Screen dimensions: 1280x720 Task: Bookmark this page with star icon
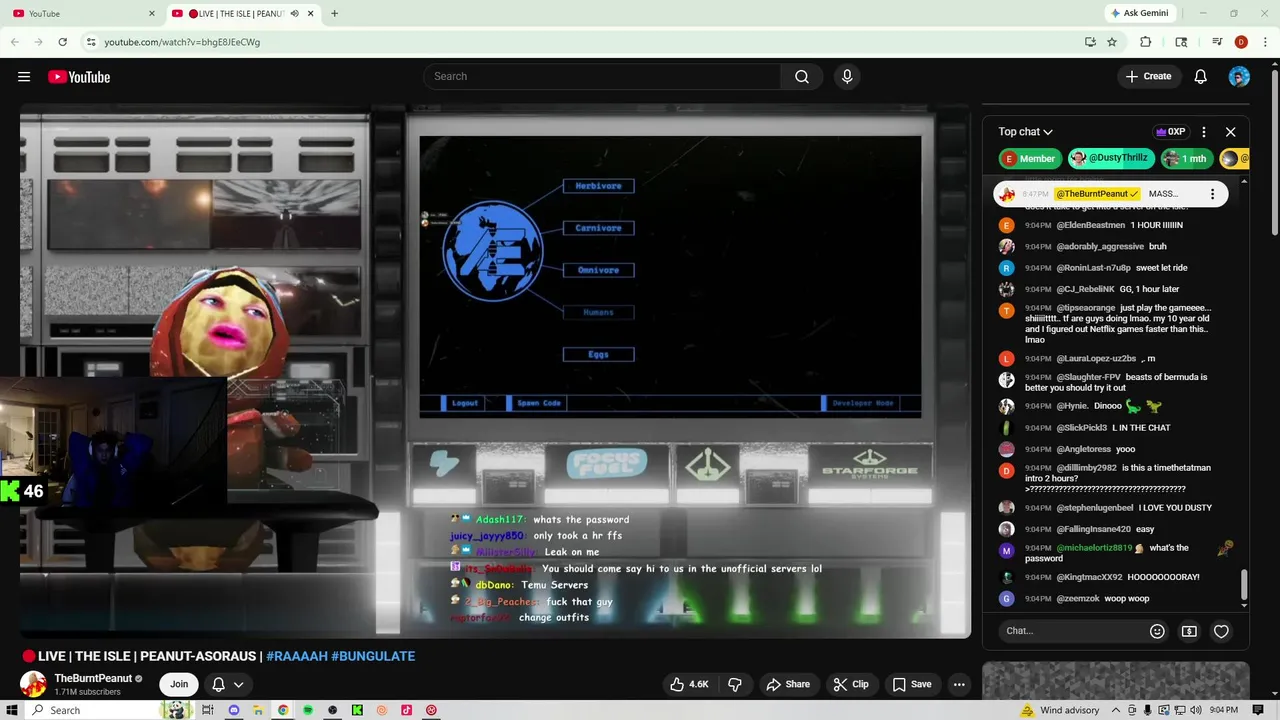tap(1112, 42)
